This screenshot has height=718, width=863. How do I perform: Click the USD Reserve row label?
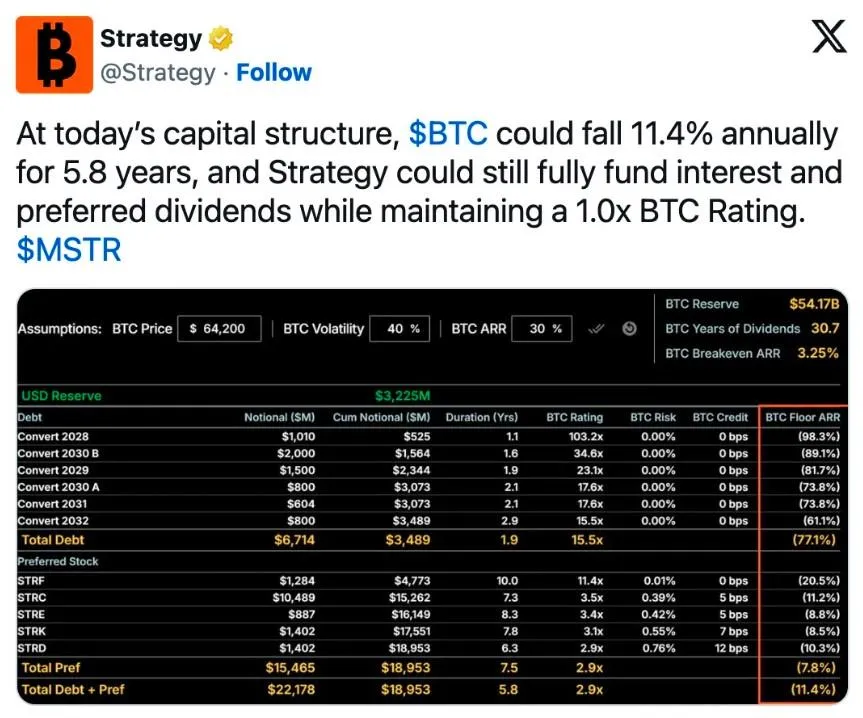(x=61, y=396)
